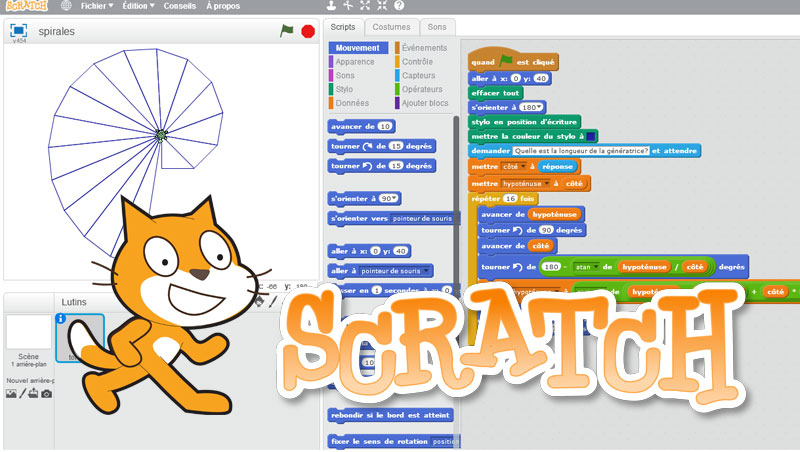Click the effacer tout block
800x452 pixels.
[495, 93]
